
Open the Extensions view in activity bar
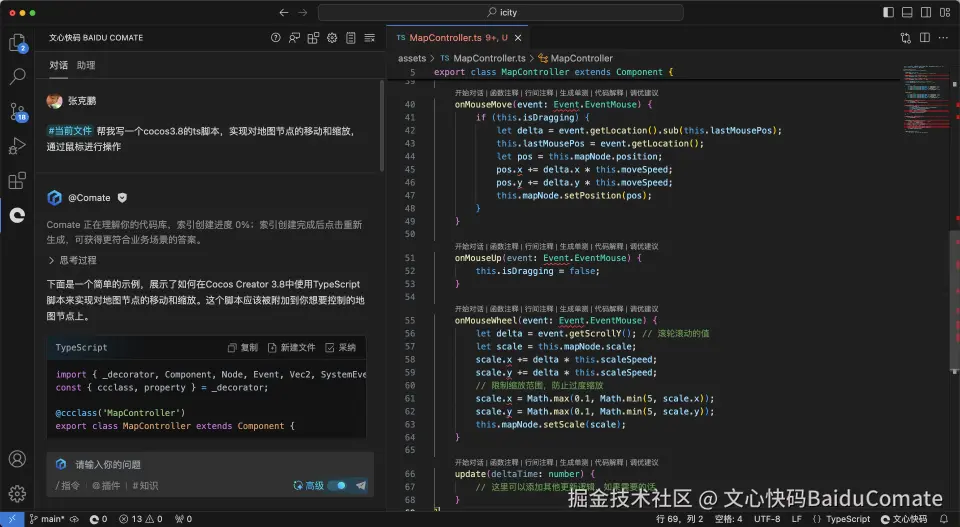(x=17, y=181)
